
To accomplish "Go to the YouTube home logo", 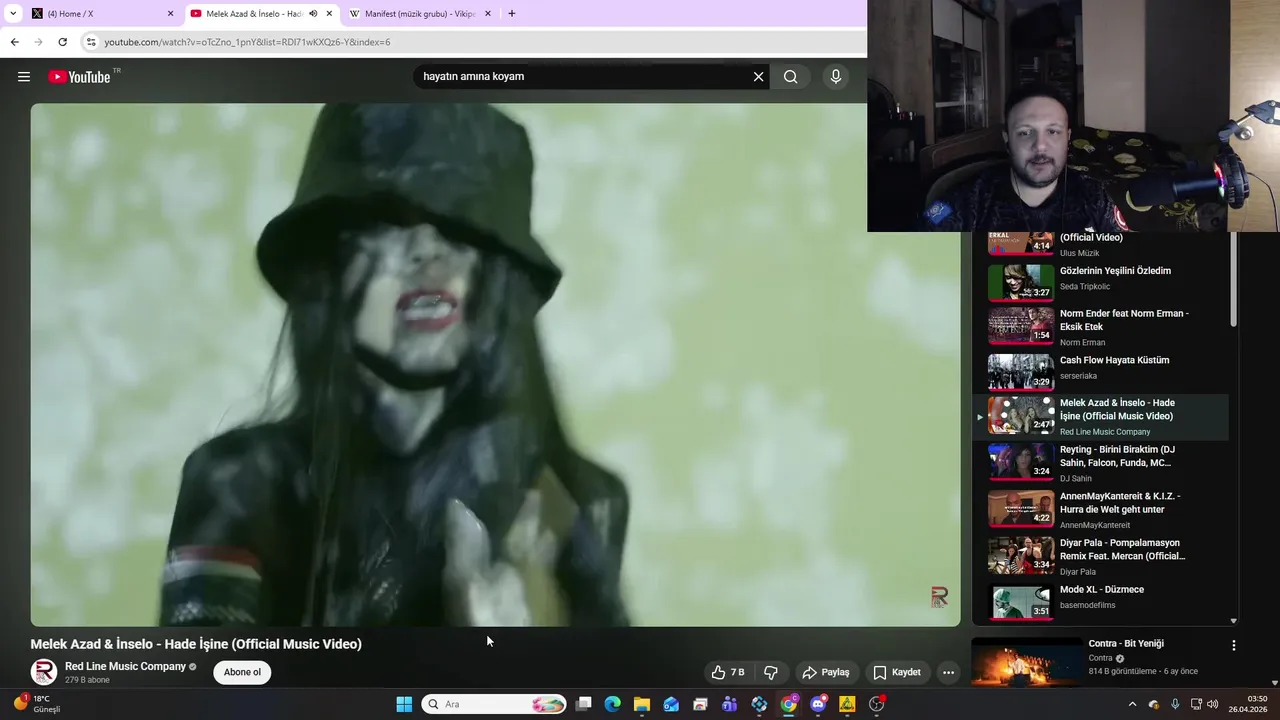I will 79,77.
